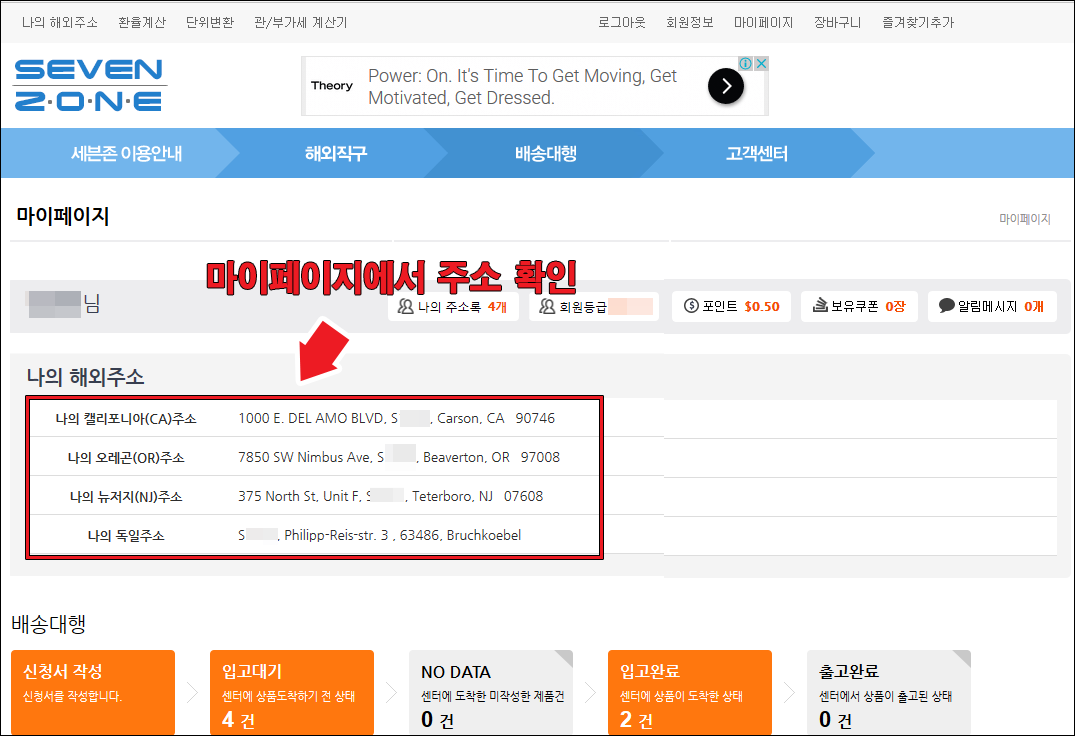Click the ad's round arrow button
The image size is (1075, 736).
click(726, 87)
